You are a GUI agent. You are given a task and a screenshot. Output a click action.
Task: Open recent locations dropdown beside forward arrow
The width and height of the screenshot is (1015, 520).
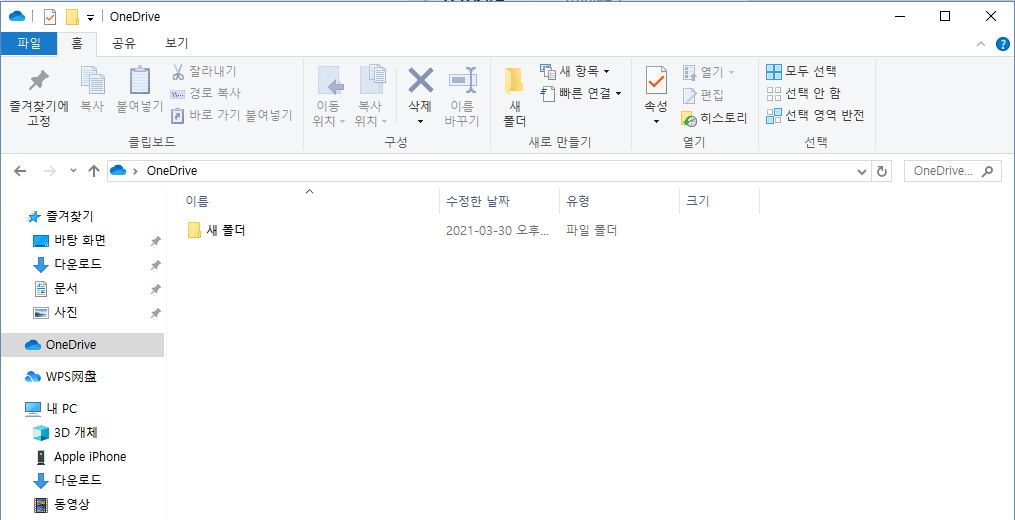(x=73, y=171)
